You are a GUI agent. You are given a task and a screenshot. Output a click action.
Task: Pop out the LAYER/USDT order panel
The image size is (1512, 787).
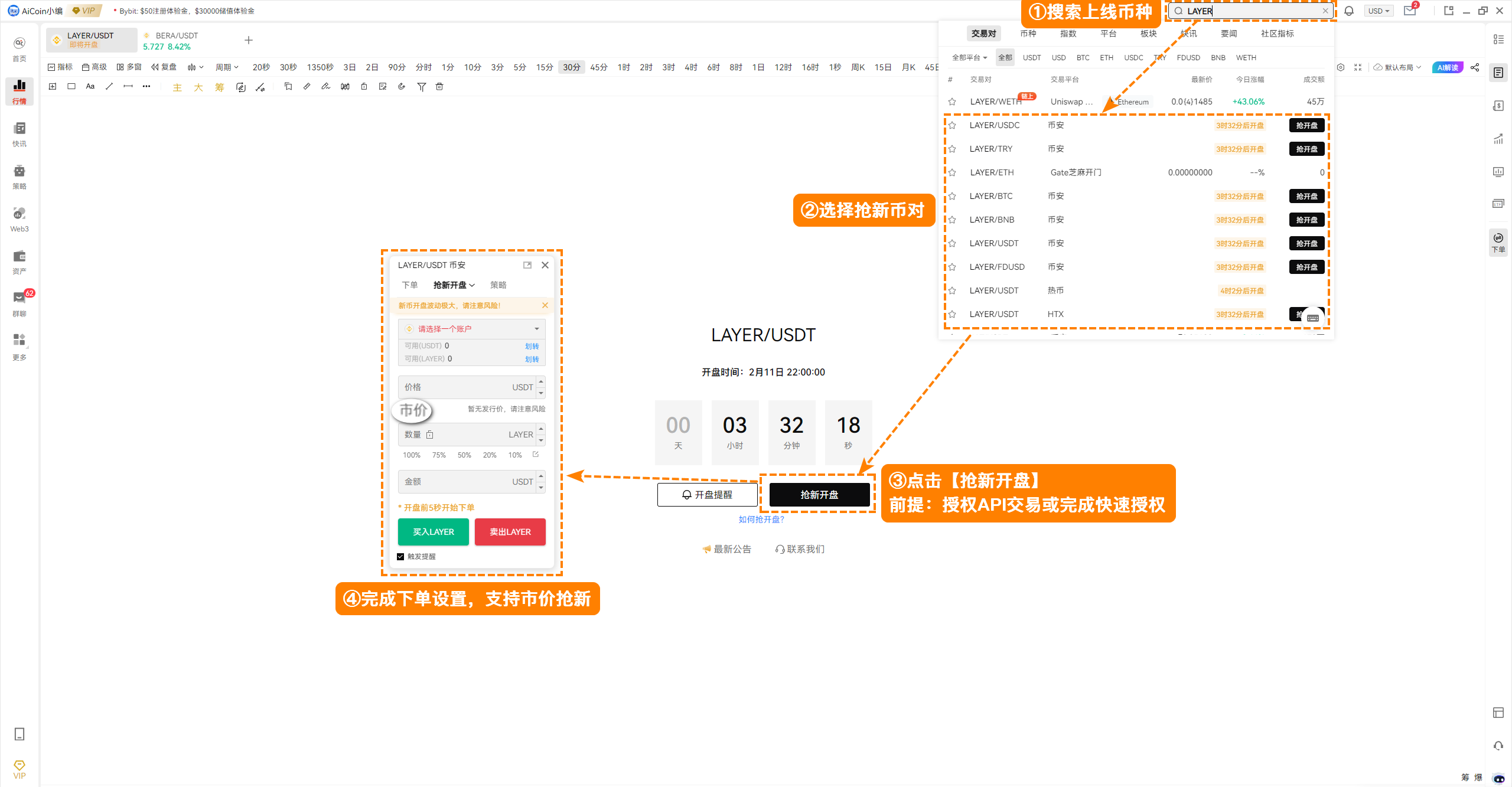tap(527, 265)
